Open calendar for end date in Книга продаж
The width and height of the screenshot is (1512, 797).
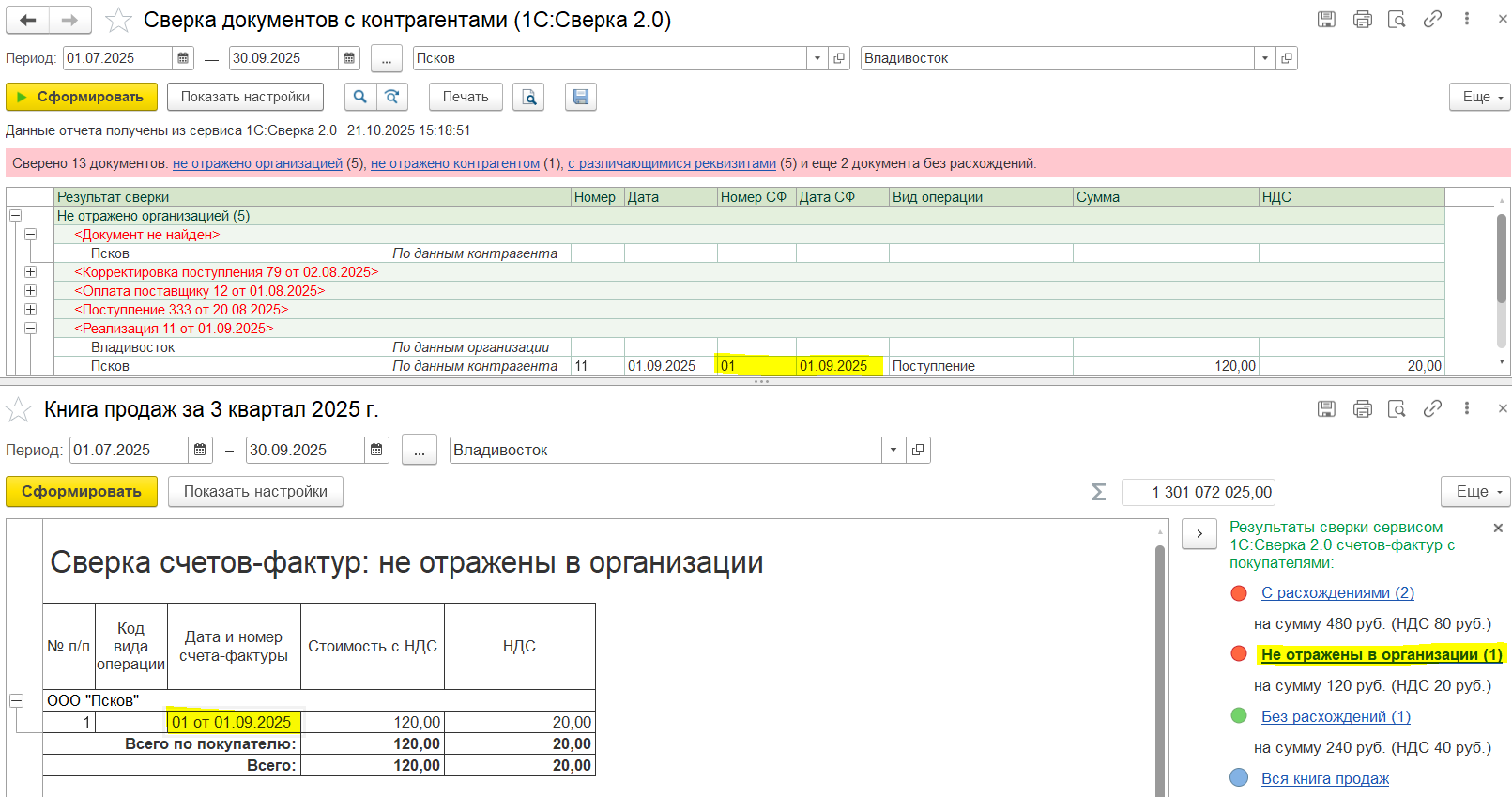[376, 451]
